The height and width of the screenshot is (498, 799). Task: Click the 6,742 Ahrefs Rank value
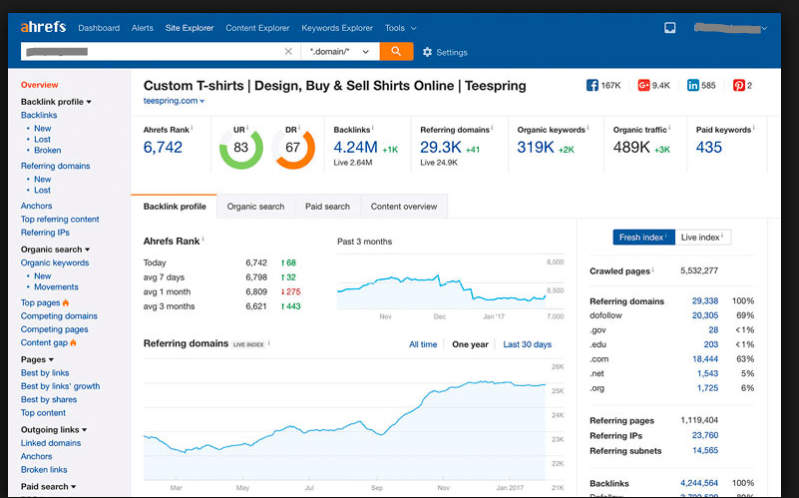[163, 147]
